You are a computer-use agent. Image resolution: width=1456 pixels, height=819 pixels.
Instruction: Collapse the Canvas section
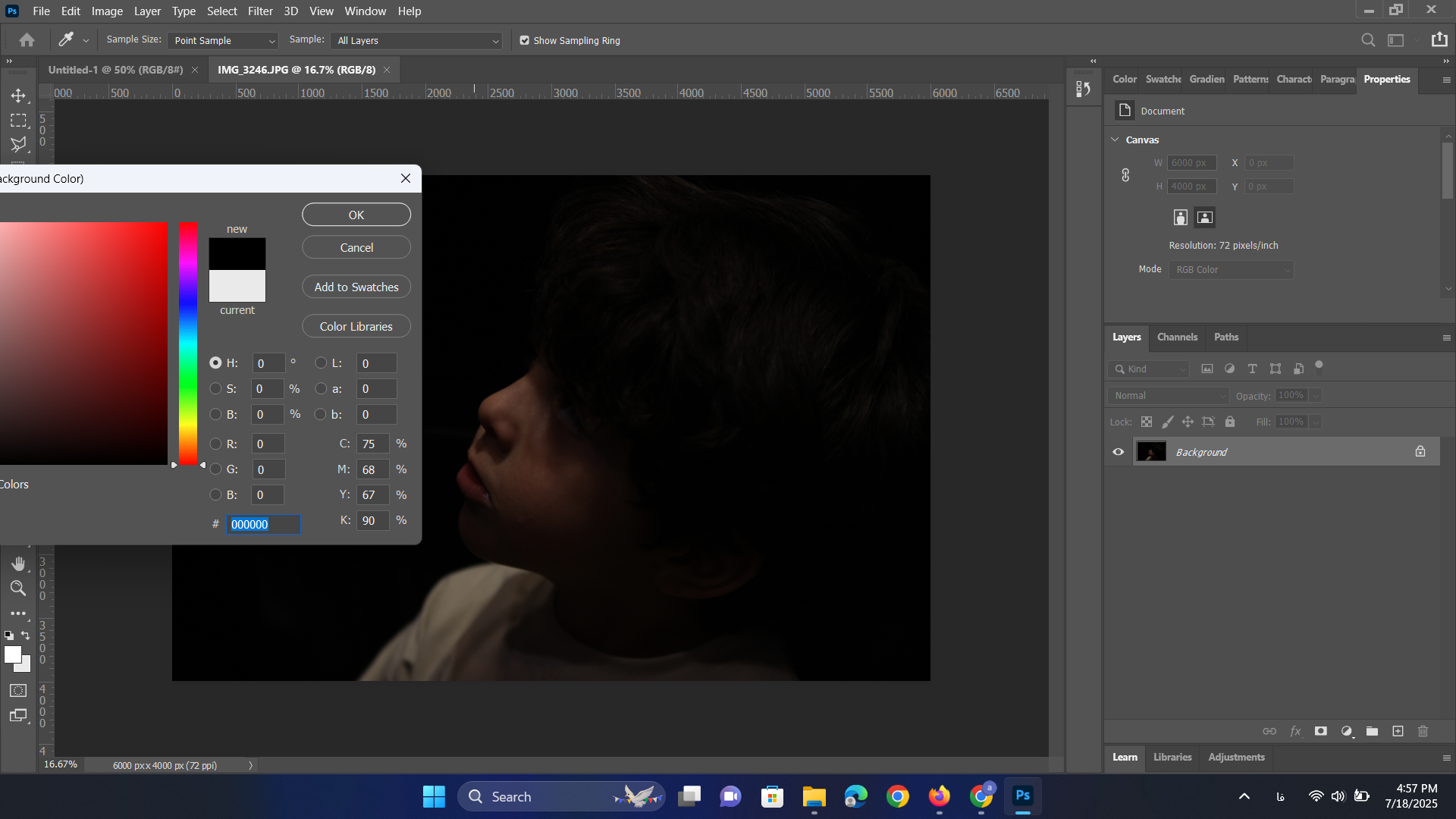click(1115, 140)
